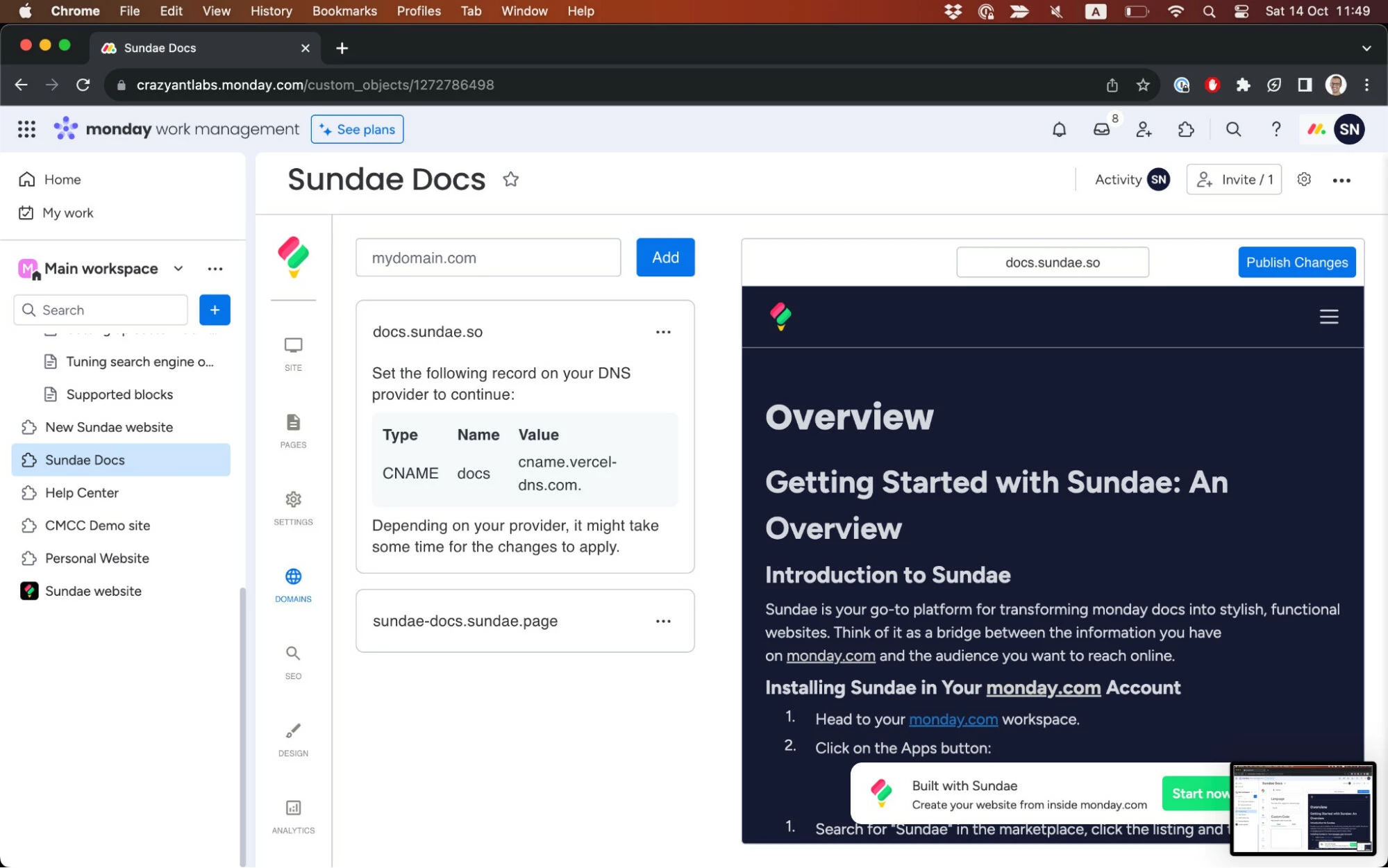Viewport: 1388px width, 868px height.
Task: Open the Window menu
Action: (x=524, y=11)
